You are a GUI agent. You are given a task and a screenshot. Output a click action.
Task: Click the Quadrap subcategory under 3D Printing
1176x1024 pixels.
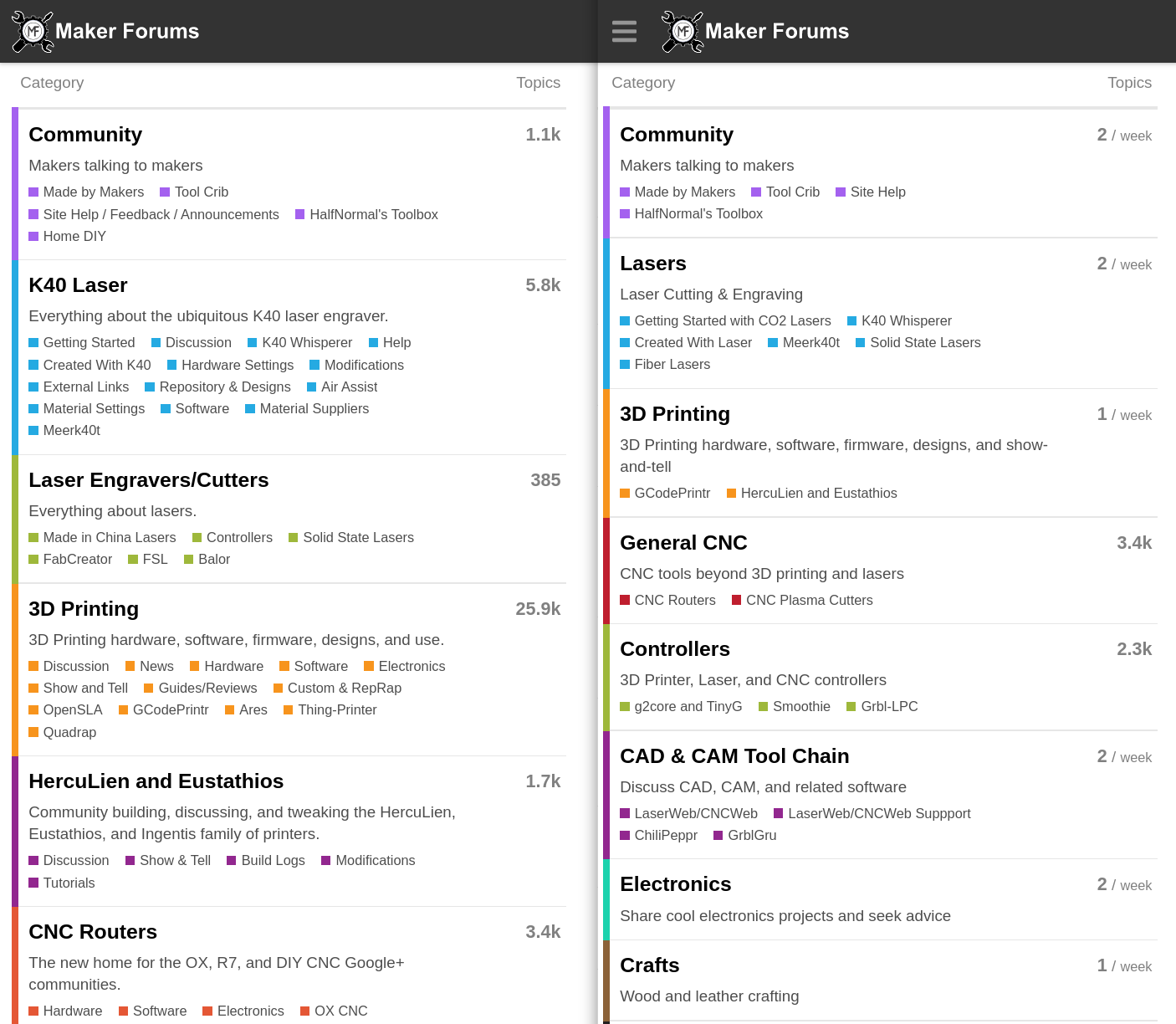point(69,732)
